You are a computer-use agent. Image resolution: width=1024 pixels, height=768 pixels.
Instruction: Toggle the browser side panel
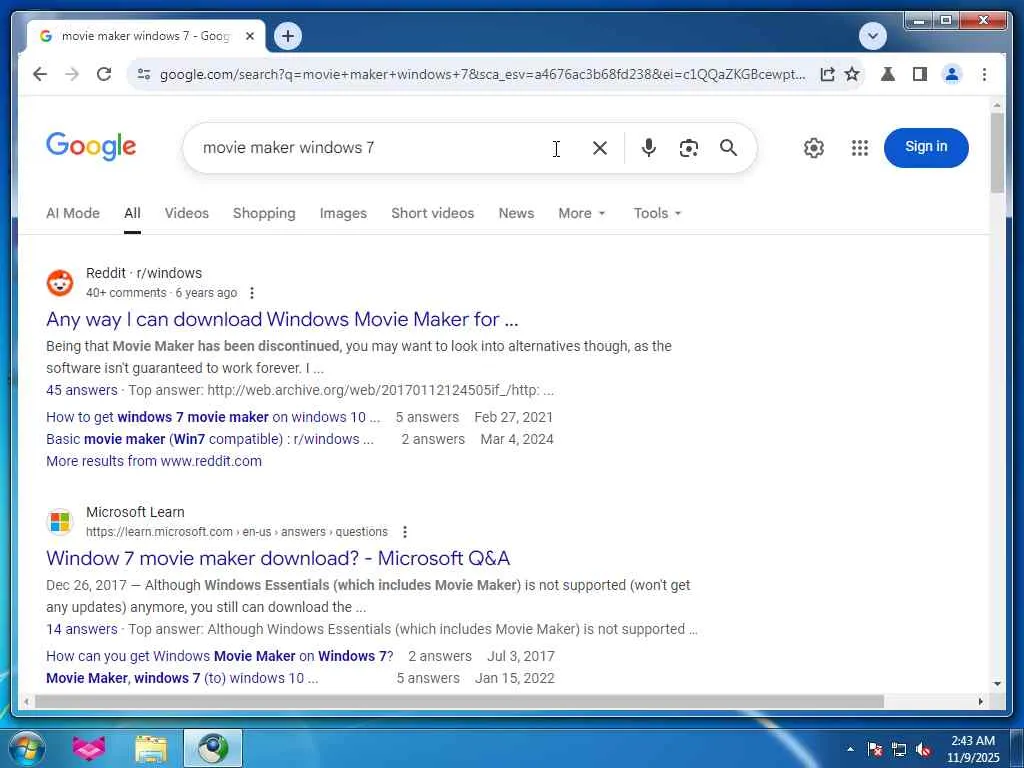[x=920, y=74]
